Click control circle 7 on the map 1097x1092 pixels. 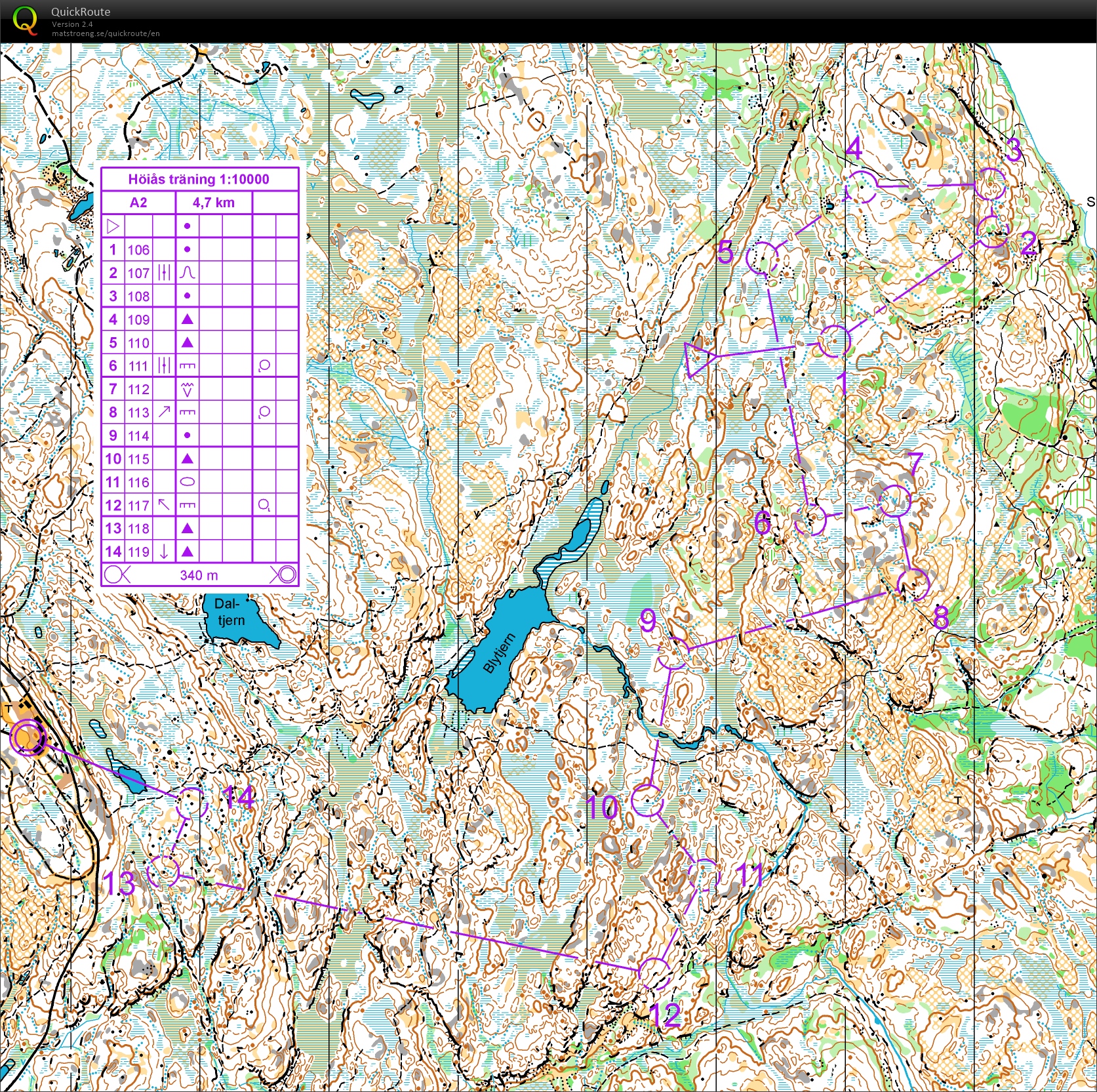coord(894,501)
